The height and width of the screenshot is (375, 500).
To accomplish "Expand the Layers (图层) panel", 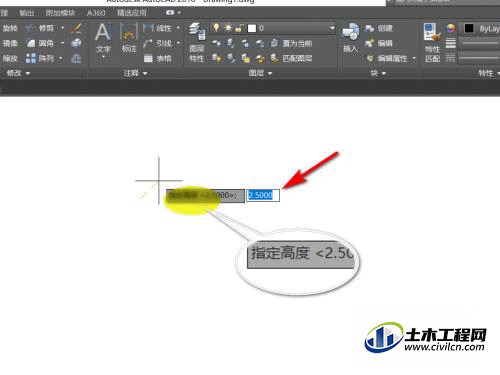I will pos(260,73).
